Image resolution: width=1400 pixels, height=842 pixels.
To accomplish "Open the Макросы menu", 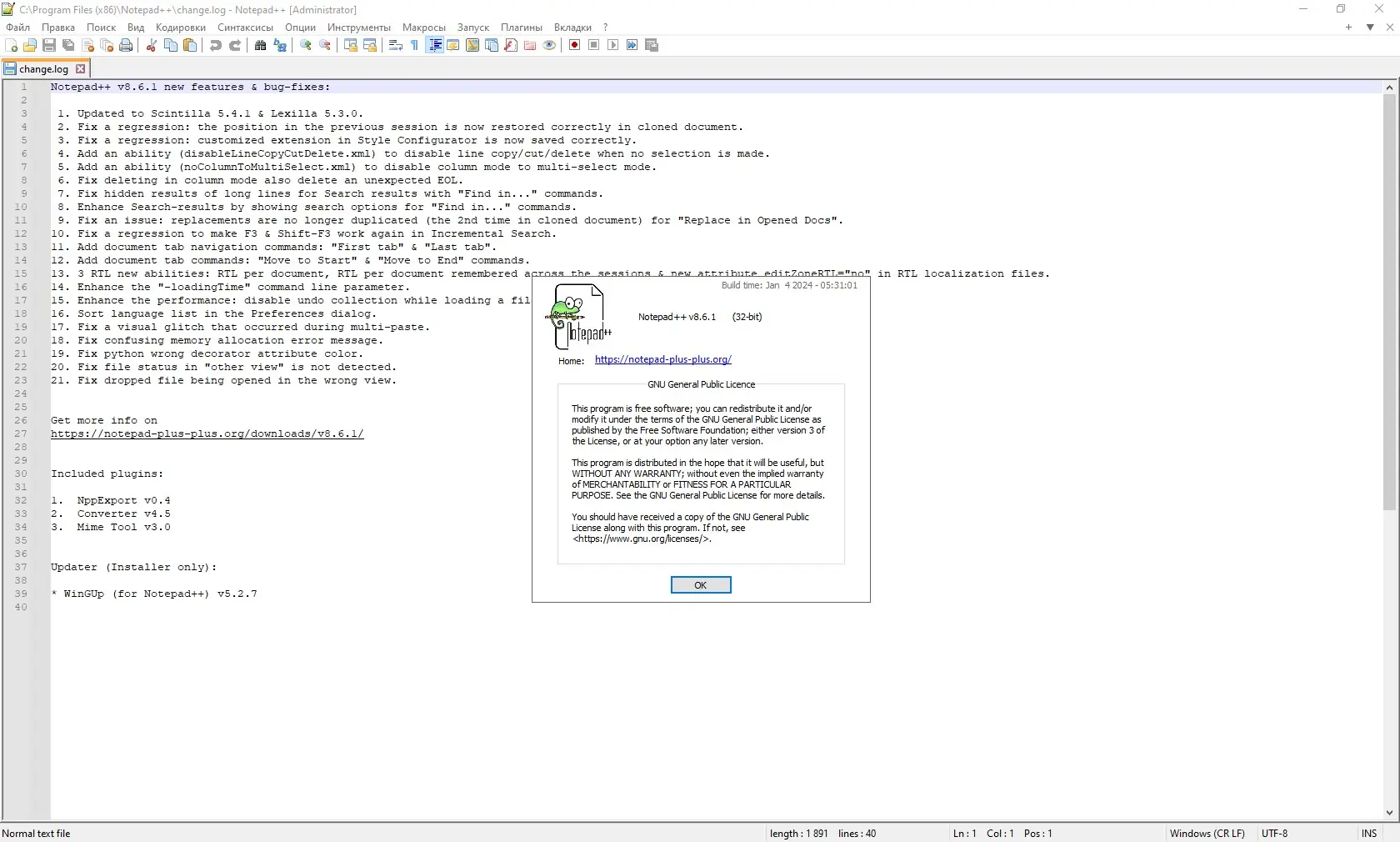I will [x=424, y=28].
